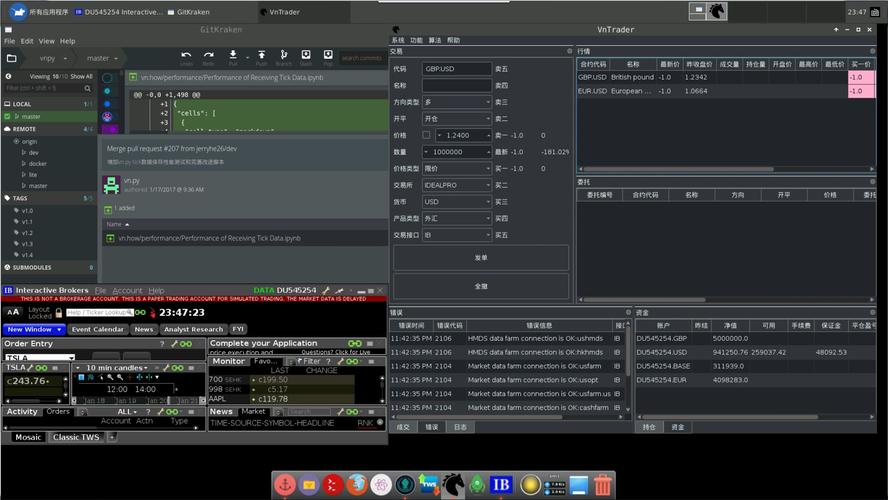Image resolution: width=888 pixels, height=500 pixels.
Task: Click the anchor icon in the dock
Action: point(285,485)
